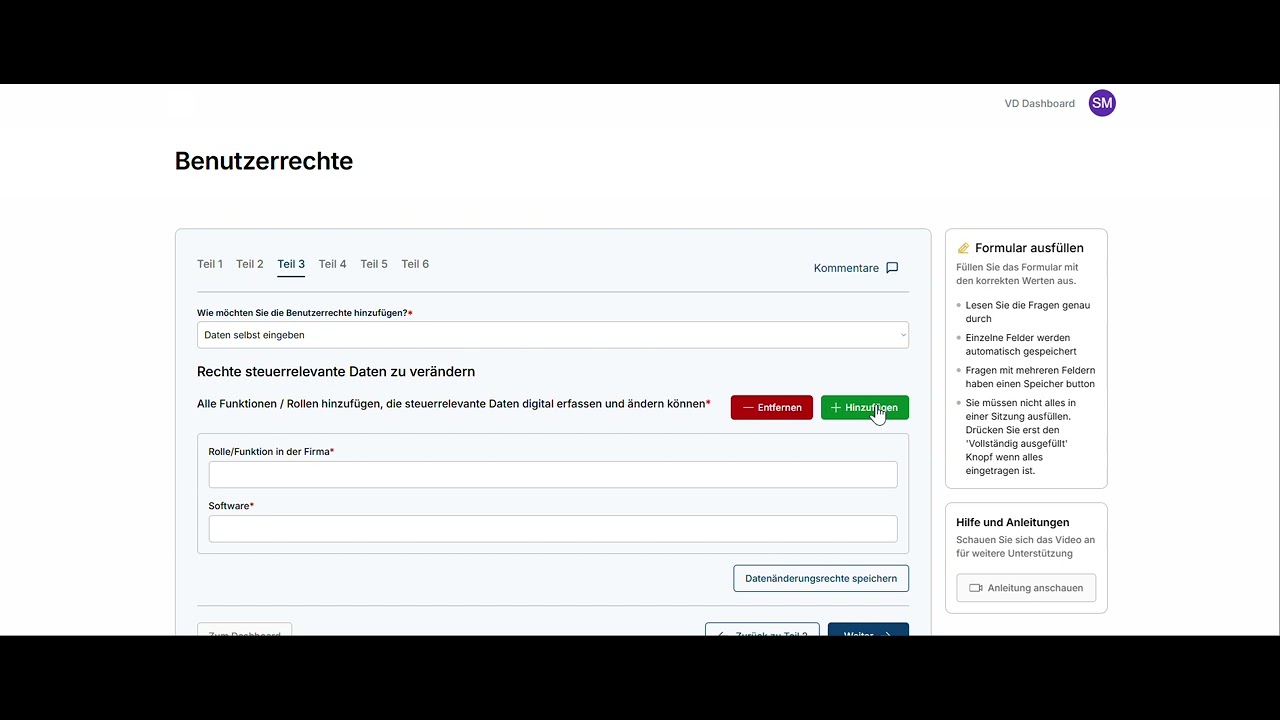Click the heading Rechte steuerrelevante Daten zu verändern
The width and height of the screenshot is (1280, 720).
click(336, 372)
